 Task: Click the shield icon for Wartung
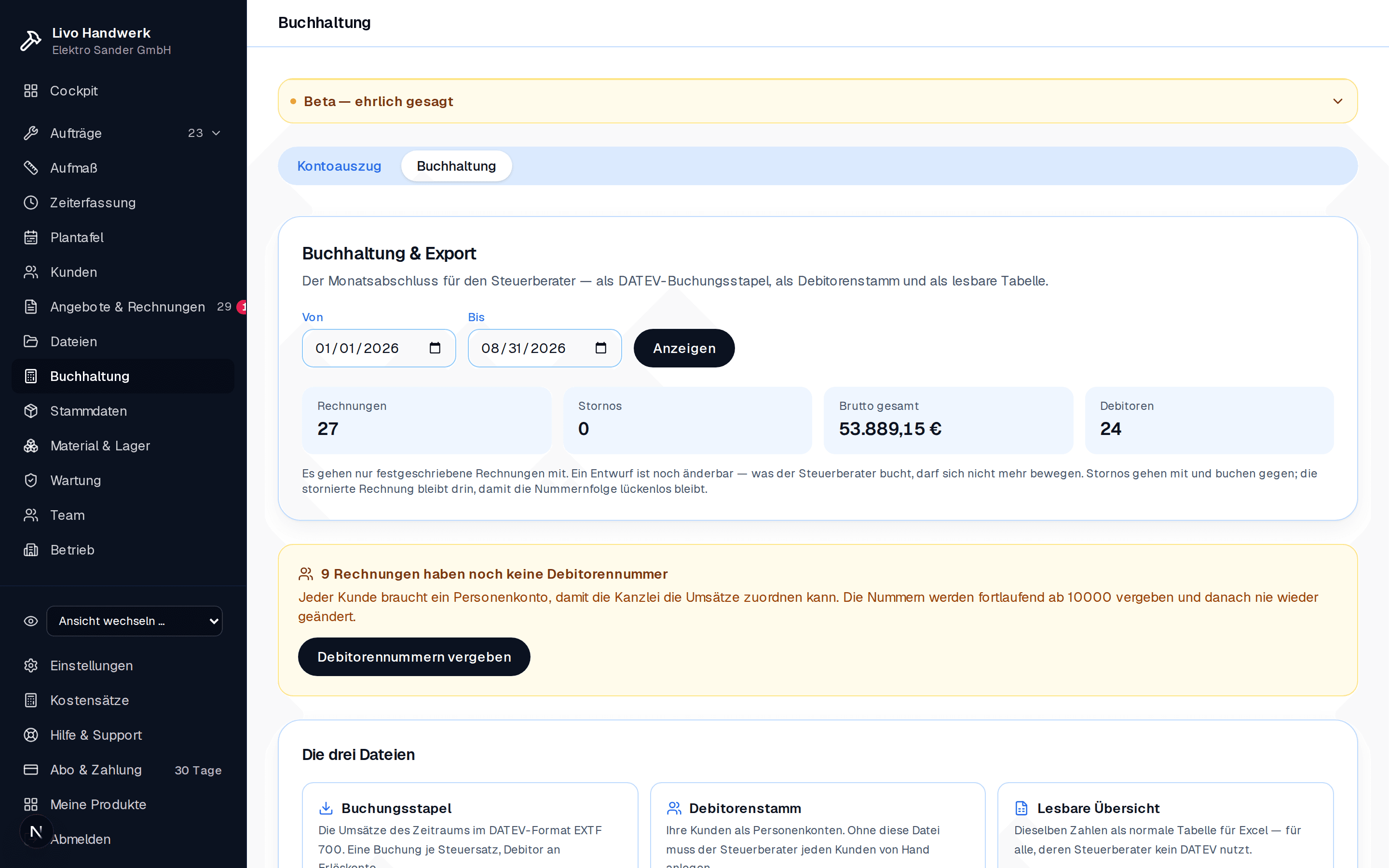click(x=31, y=480)
